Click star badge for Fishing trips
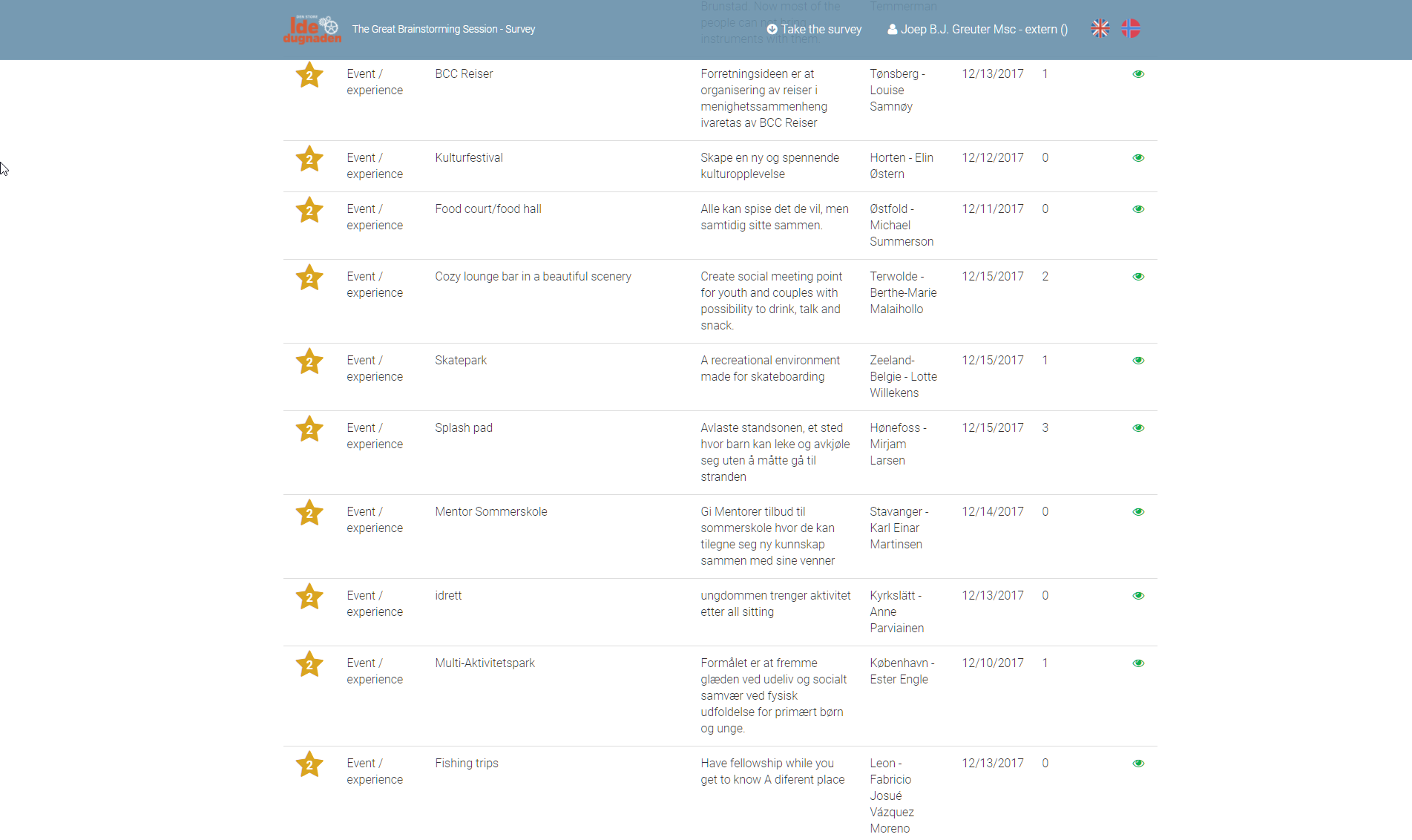 309,764
